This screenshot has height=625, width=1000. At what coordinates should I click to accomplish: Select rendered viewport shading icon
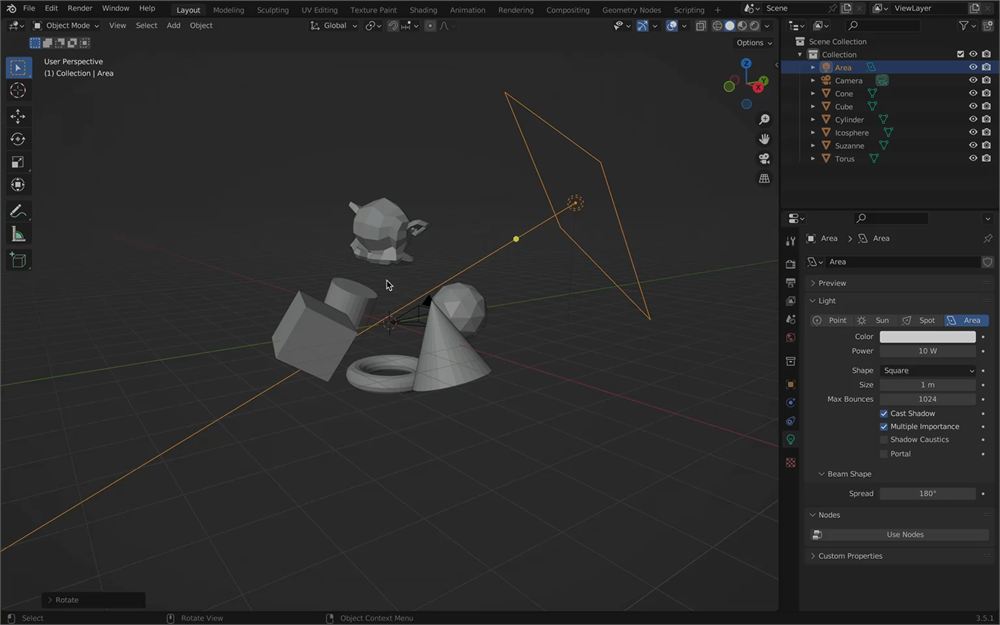point(755,26)
